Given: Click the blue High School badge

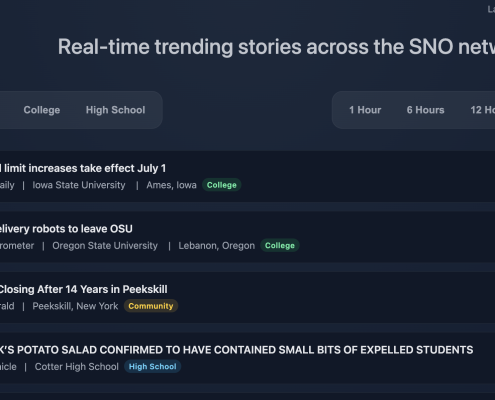Looking at the screenshot, I should [153, 367].
